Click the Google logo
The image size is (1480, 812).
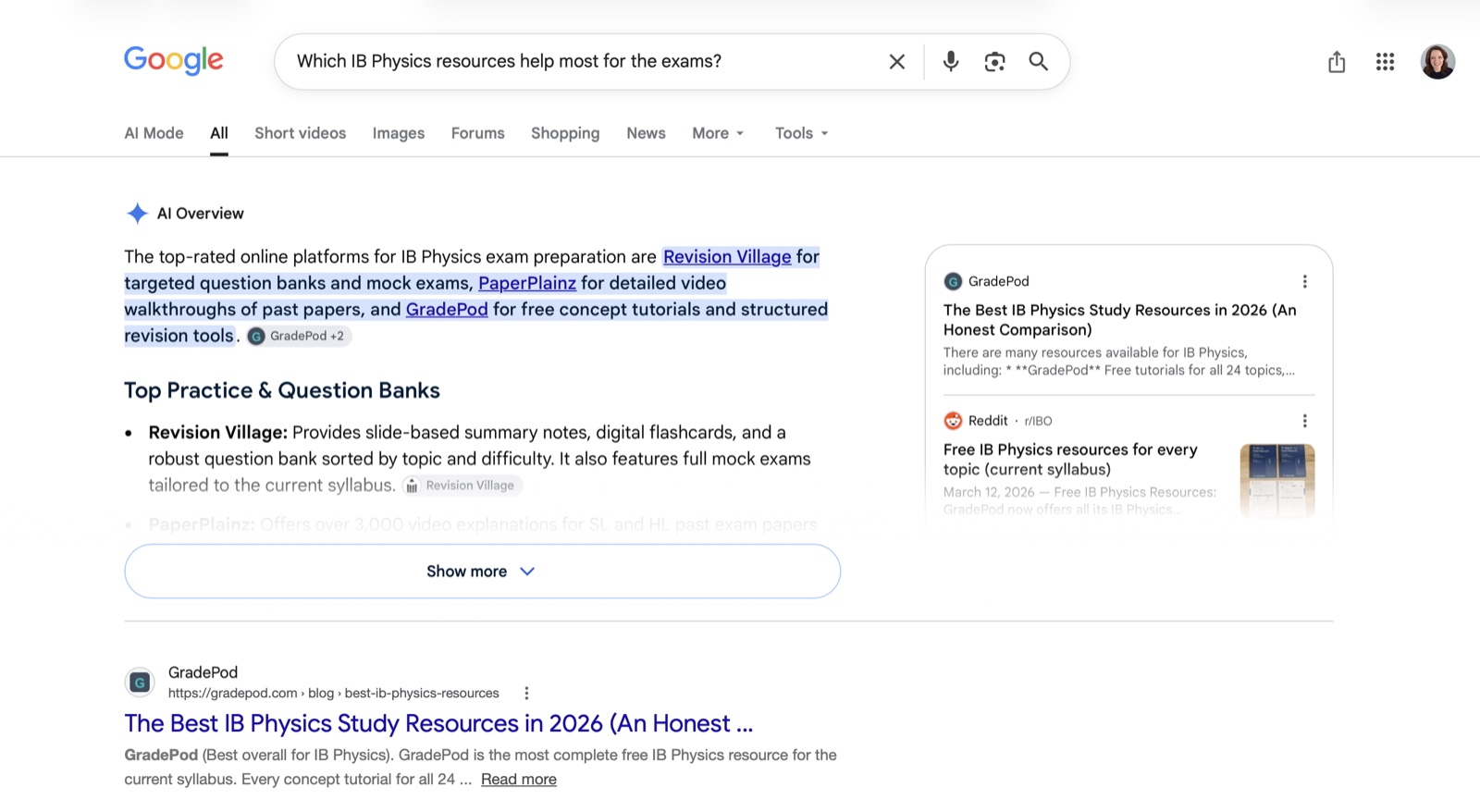click(x=174, y=60)
